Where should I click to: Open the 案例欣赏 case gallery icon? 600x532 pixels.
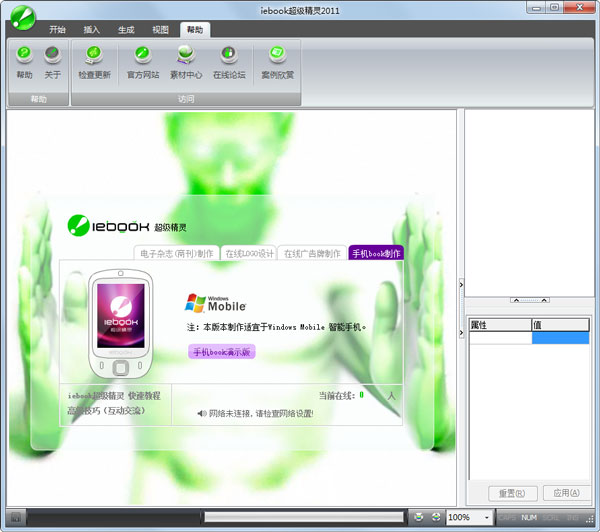(277, 62)
